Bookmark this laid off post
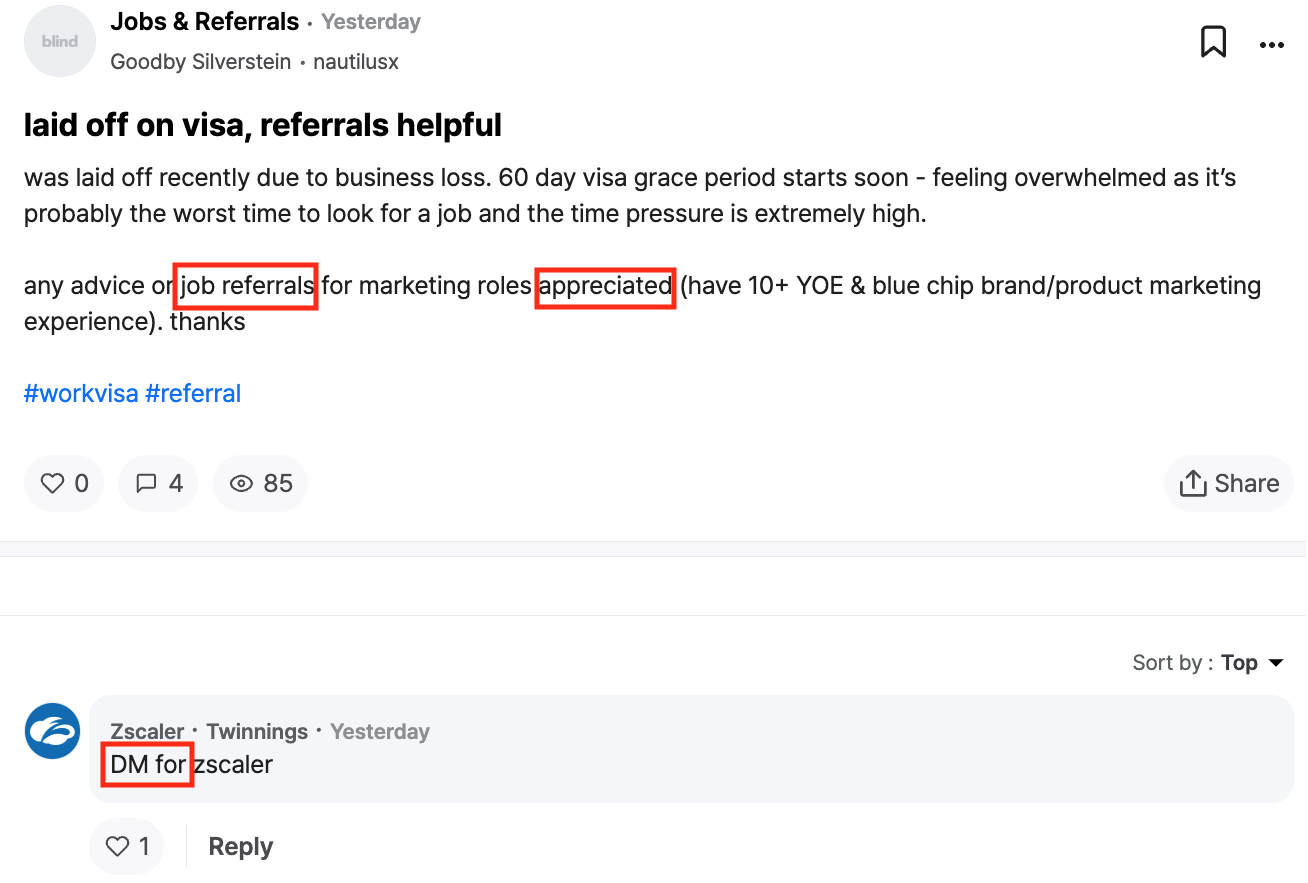Viewport: 1308px width, 883px height. 1213,42
